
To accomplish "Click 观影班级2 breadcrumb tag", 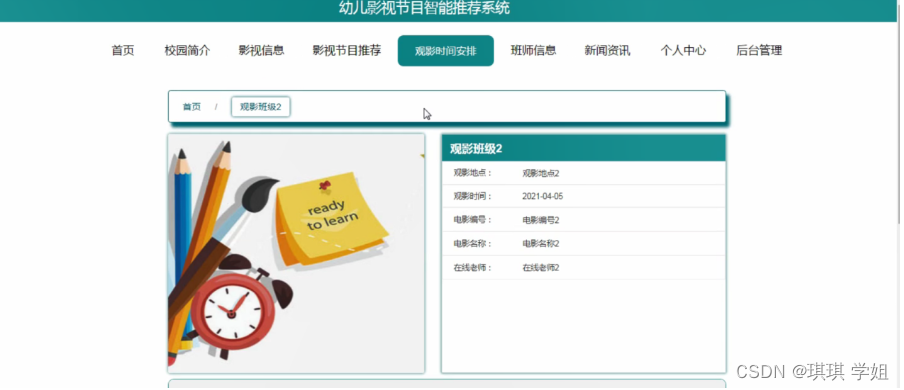I will coord(261,107).
